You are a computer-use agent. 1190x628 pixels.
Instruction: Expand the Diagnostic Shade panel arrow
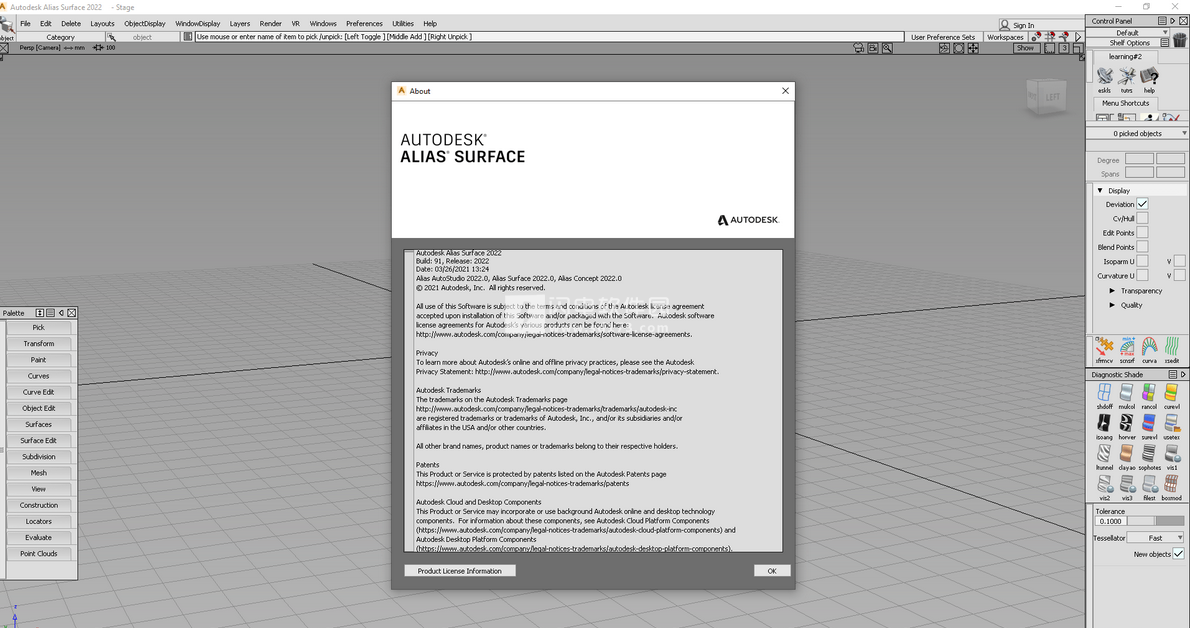(1182, 374)
